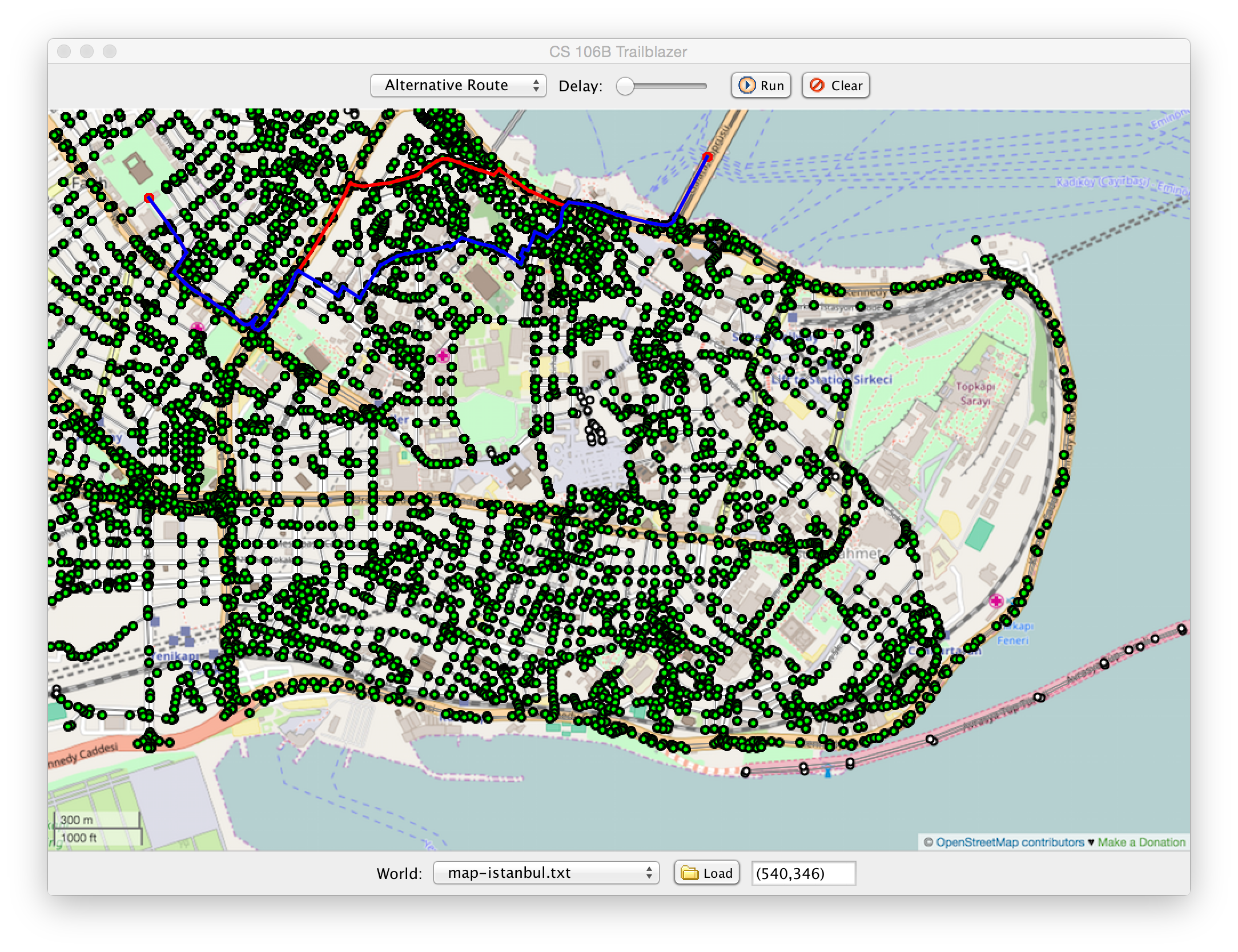The height and width of the screenshot is (952, 1238).
Task: Click the Load folder icon
Action: 690,873
